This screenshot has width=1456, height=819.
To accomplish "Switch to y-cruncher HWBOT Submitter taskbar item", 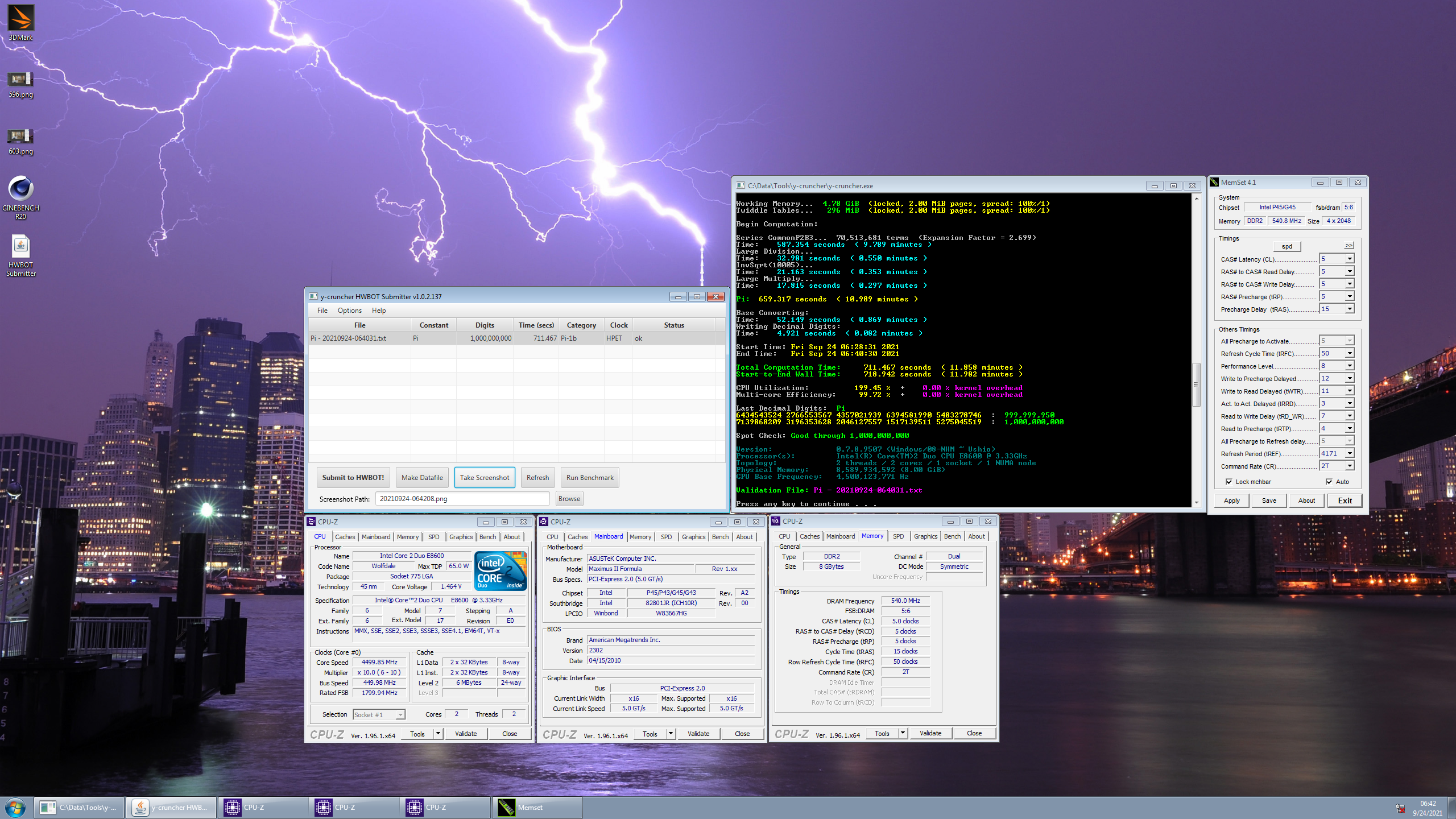I will point(171,808).
